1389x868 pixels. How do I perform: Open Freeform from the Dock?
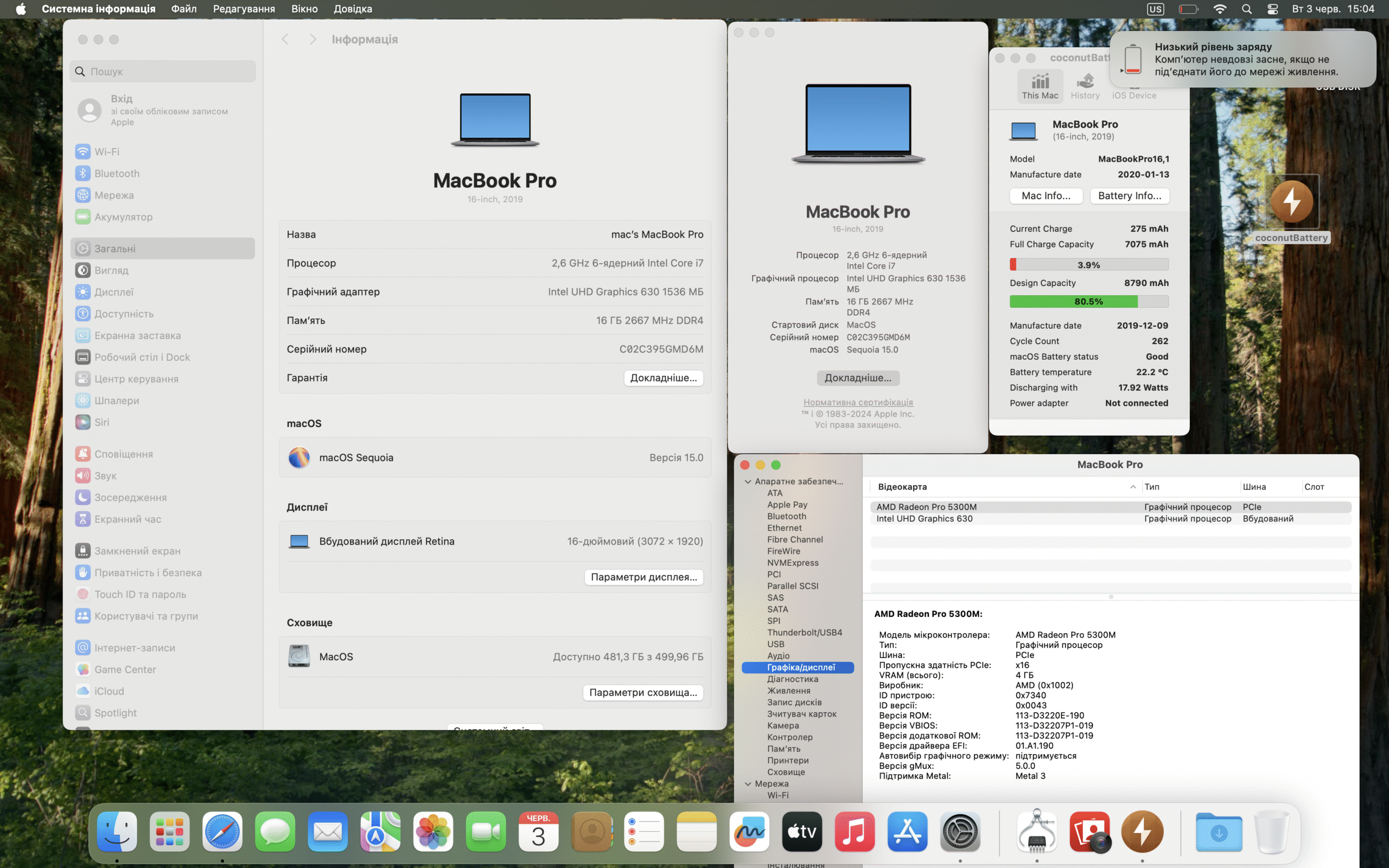coord(749,831)
